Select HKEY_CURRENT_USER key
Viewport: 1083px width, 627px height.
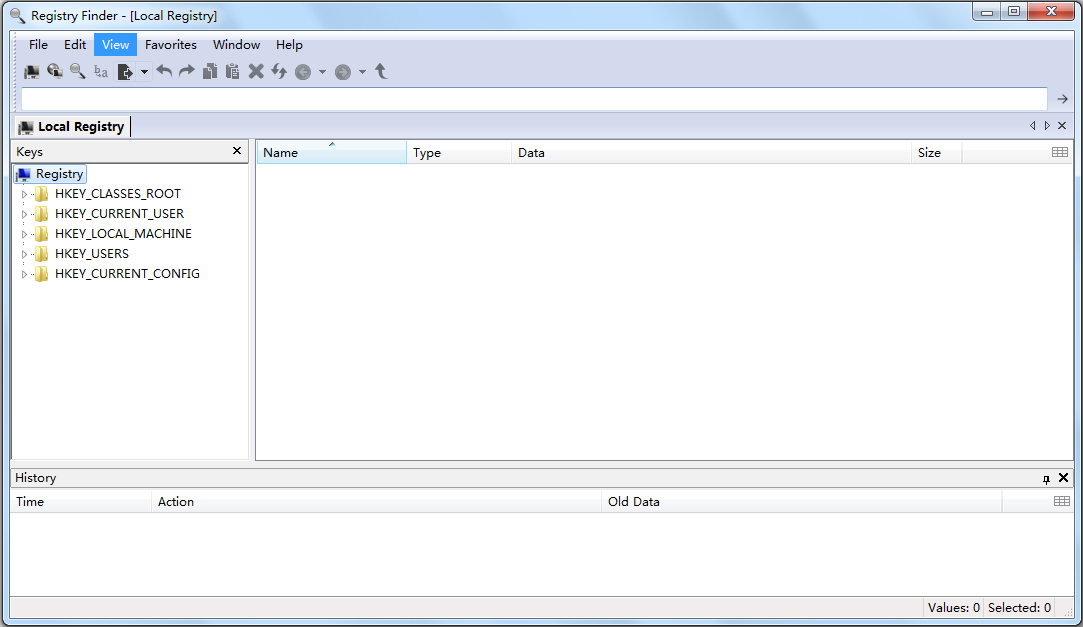pos(119,214)
